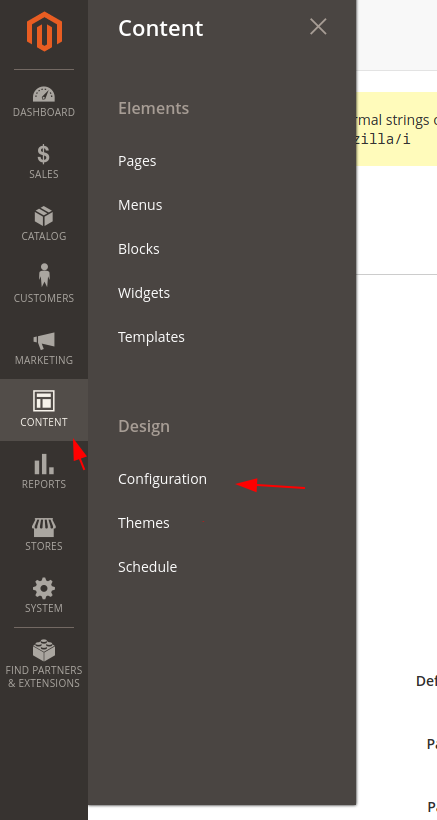
Task: Close the Content submenu panel
Action: point(318,27)
